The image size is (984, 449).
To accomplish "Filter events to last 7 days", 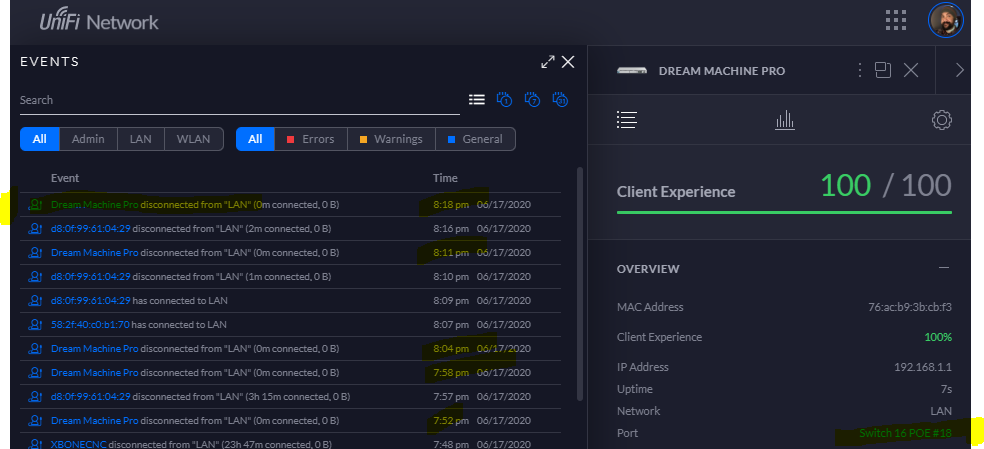I will (532, 100).
